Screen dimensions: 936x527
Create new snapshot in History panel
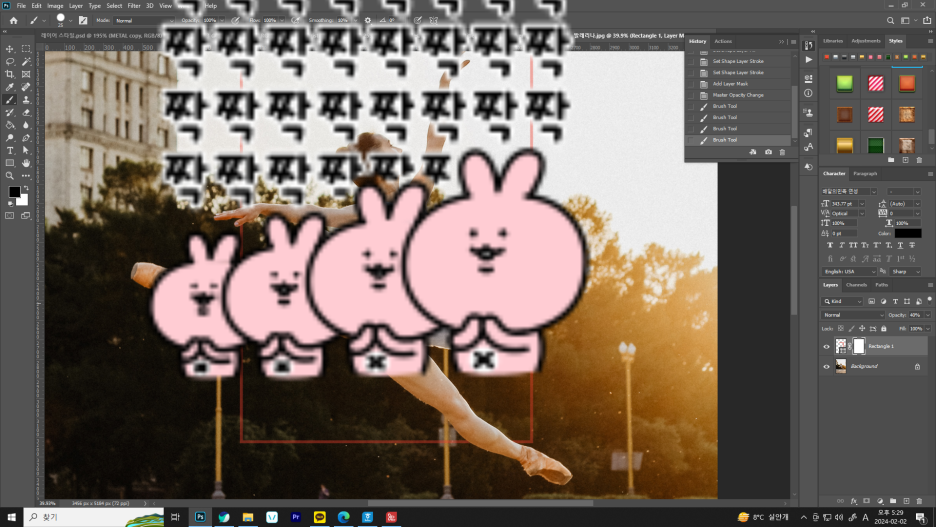click(768, 152)
